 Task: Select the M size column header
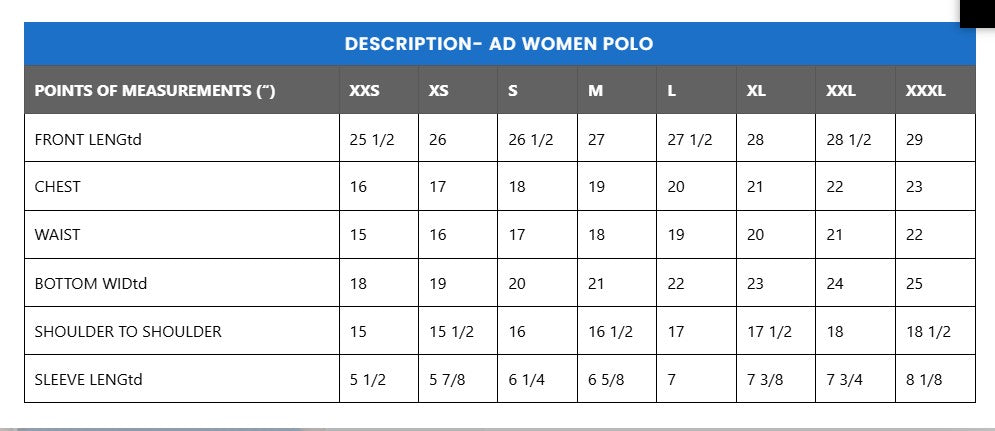595,91
